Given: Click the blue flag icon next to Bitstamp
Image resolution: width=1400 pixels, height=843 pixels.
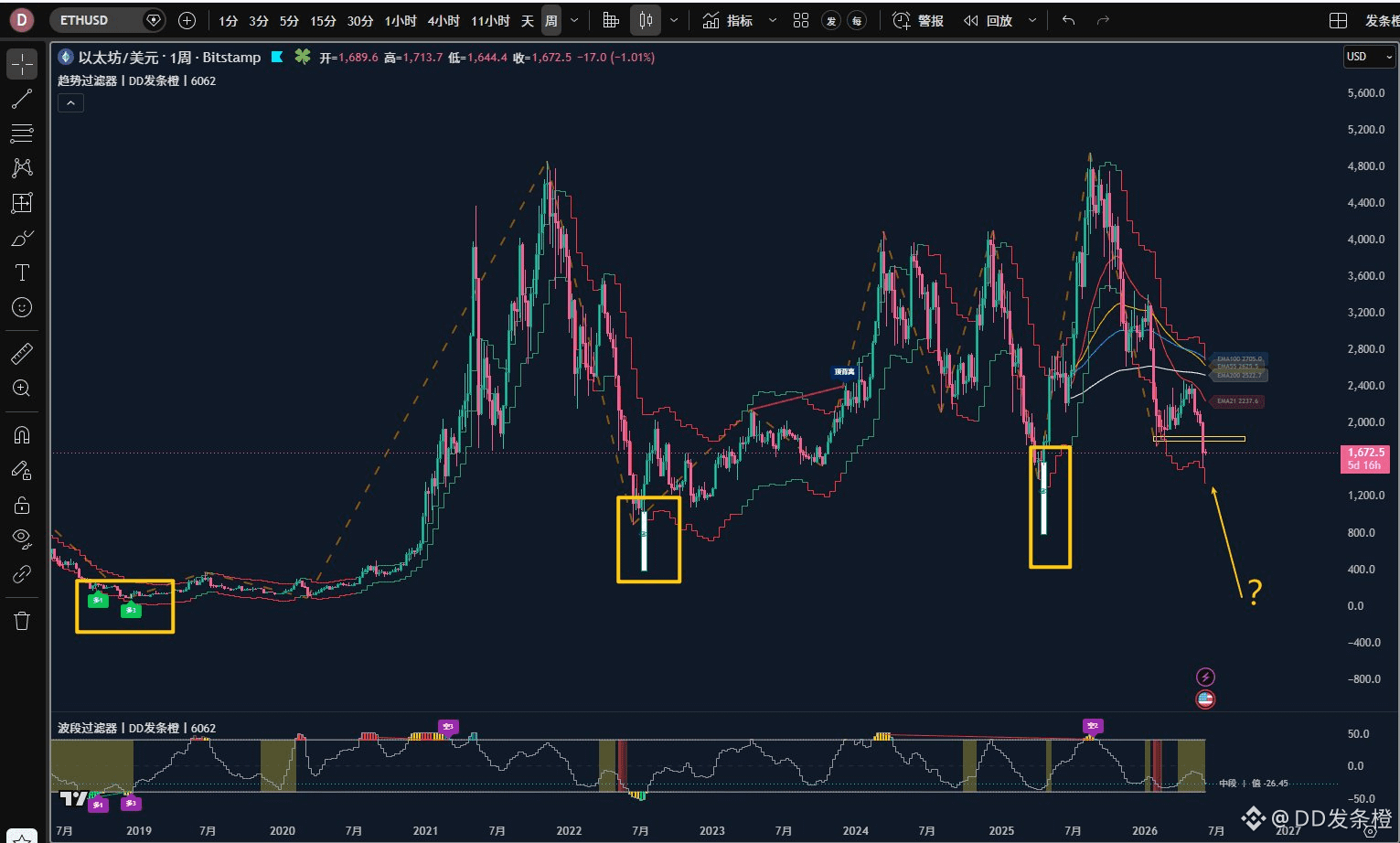Looking at the screenshot, I should 276,57.
